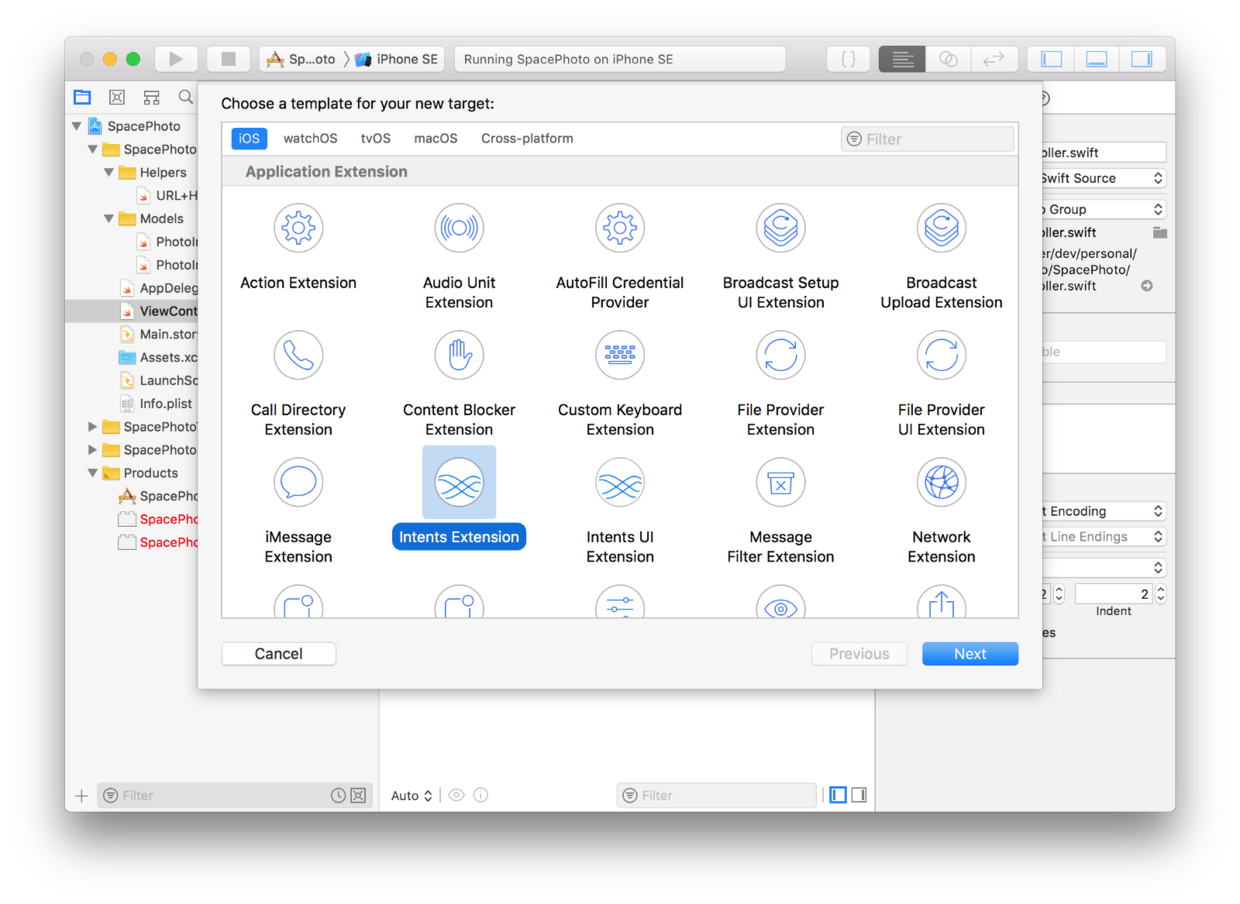The height and width of the screenshot is (904, 1240).
Task: Switch to the macOS tab
Action: 436,139
